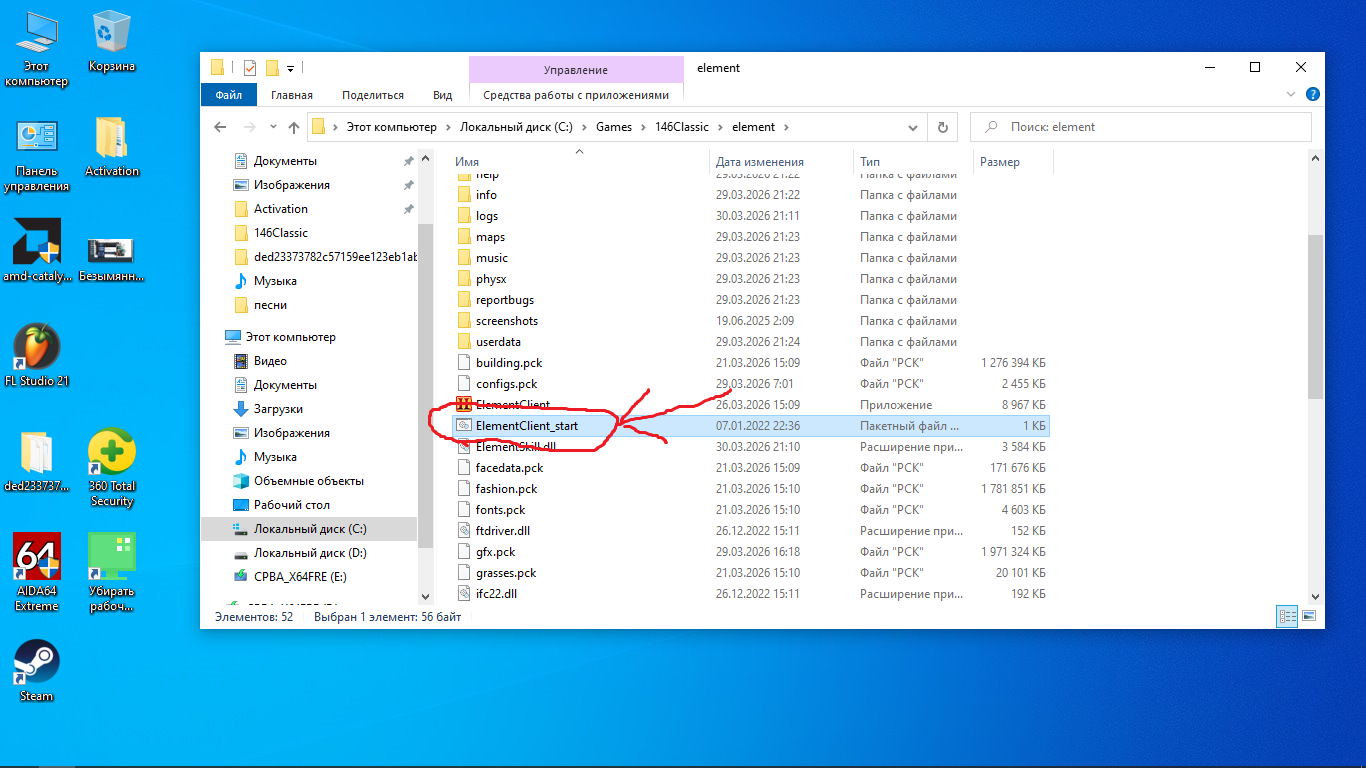This screenshot has height=768, width=1366.
Task: Switch to the Вид ribbon tab
Action: click(442, 95)
